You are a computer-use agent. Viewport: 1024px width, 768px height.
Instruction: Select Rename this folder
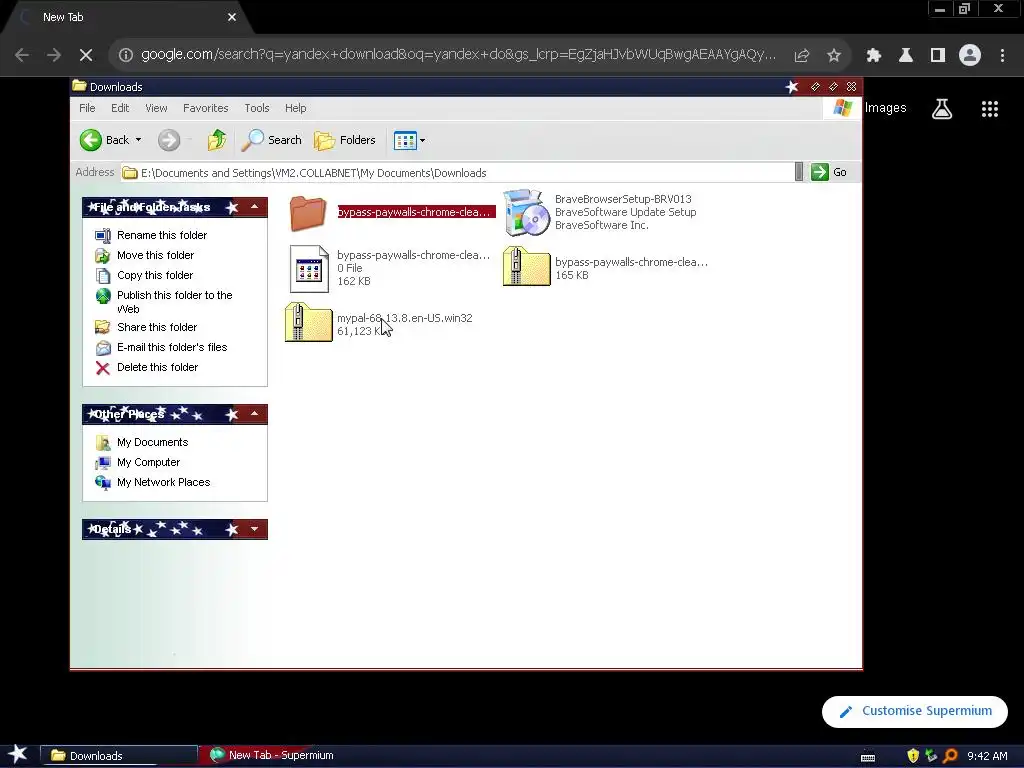pyautogui.click(x=162, y=235)
